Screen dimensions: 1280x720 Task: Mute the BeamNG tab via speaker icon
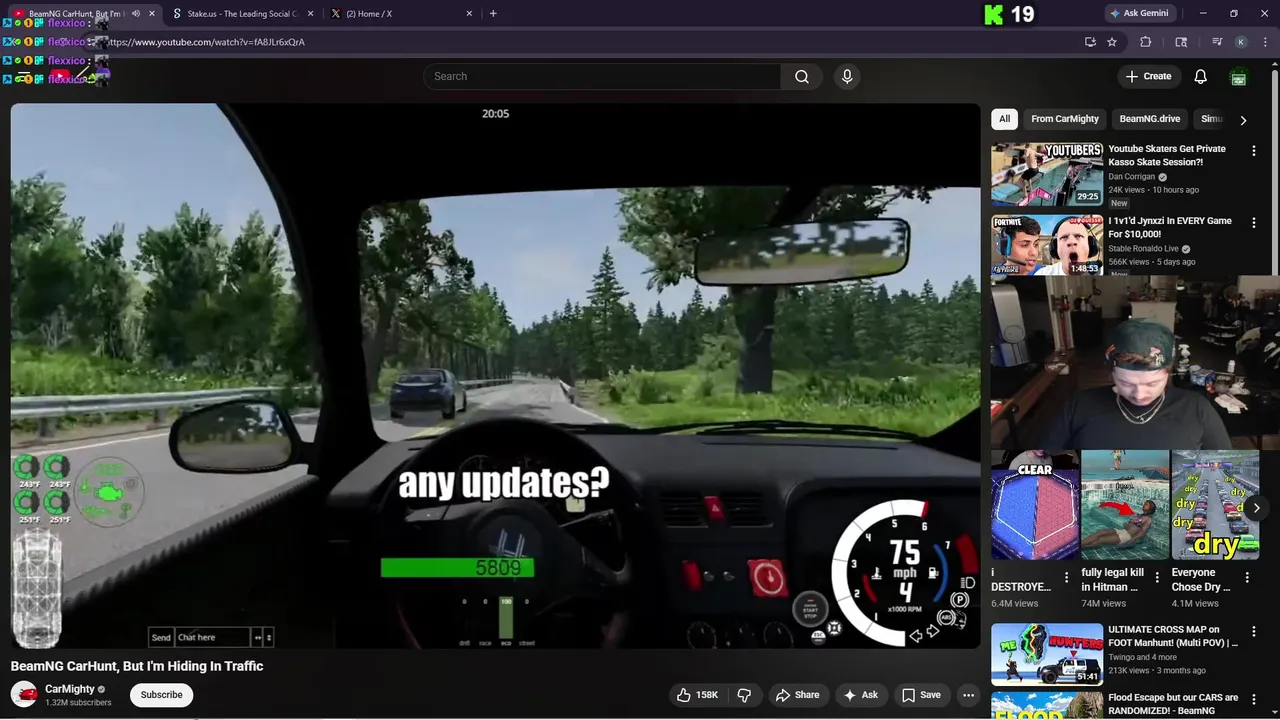tap(136, 14)
